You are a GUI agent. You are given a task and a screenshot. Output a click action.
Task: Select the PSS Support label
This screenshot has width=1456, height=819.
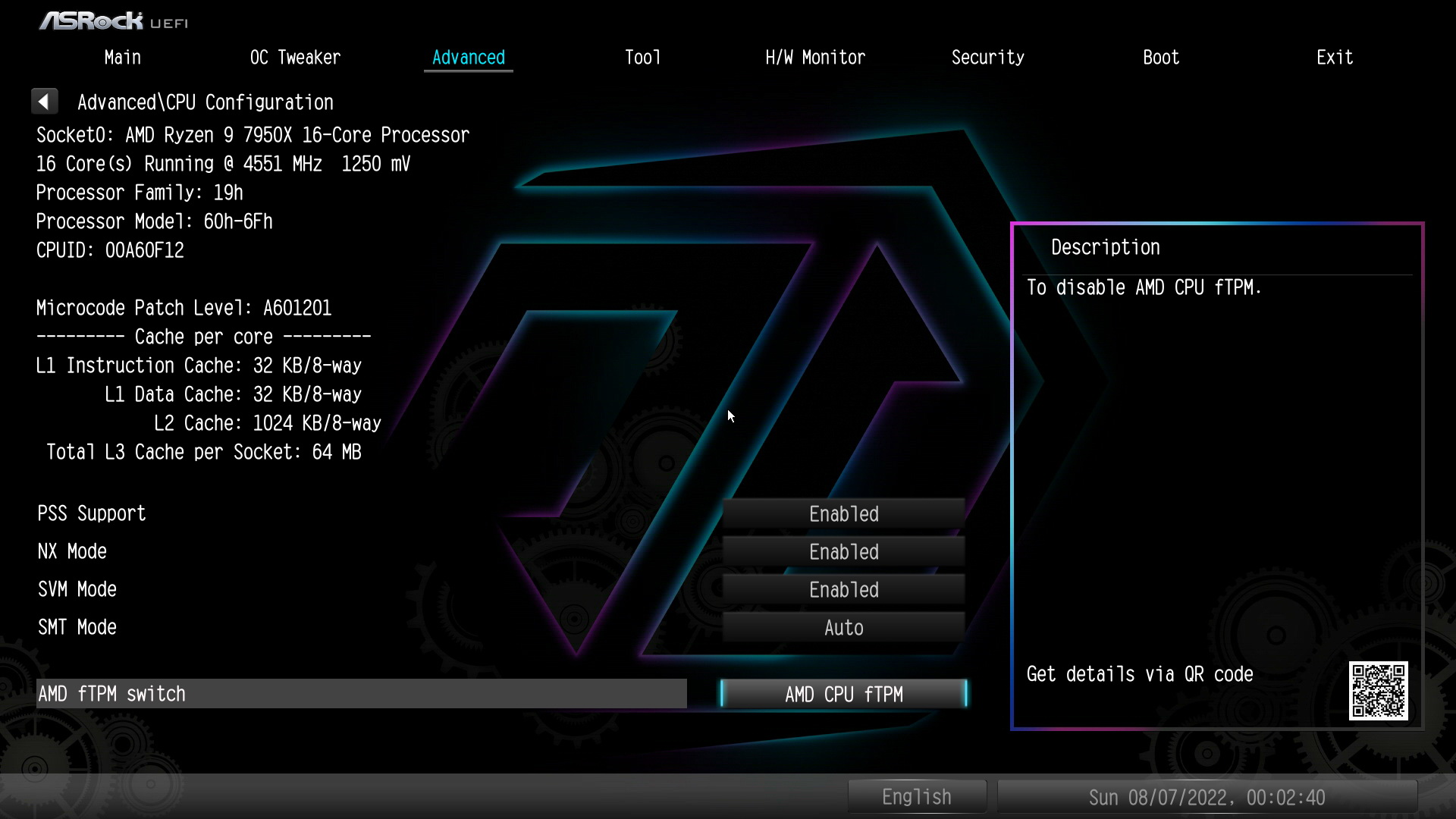[x=92, y=513]
